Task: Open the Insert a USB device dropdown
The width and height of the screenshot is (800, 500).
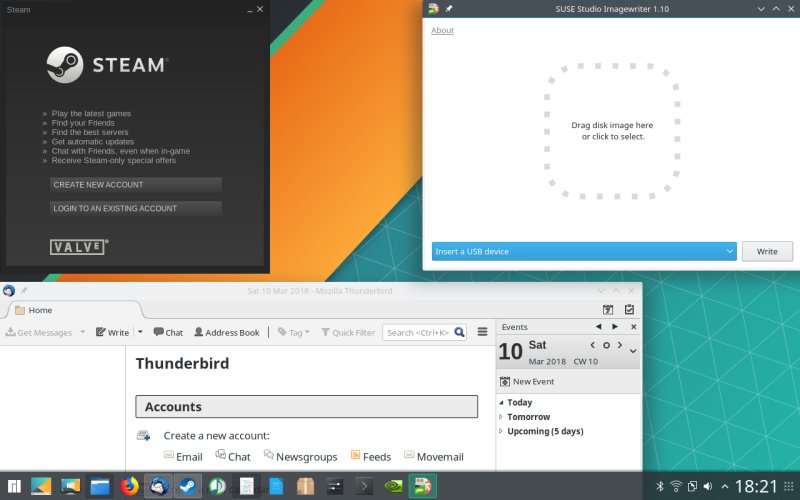Action: (x=584, y=251)
